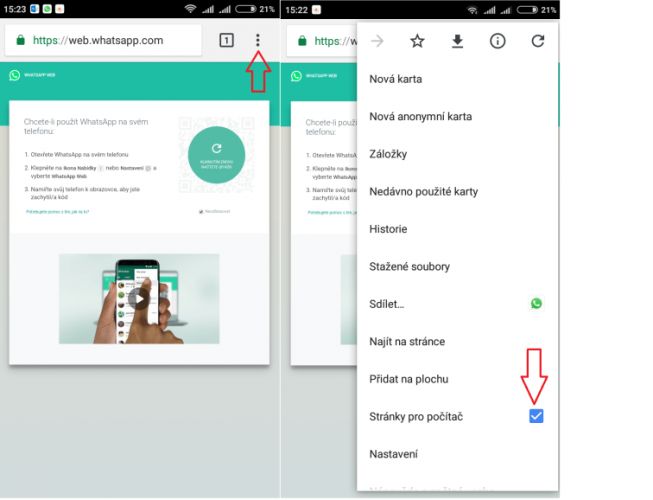Bookmark the page with the star icon
The width and height of the screenshot is (653, 500).
417,41
